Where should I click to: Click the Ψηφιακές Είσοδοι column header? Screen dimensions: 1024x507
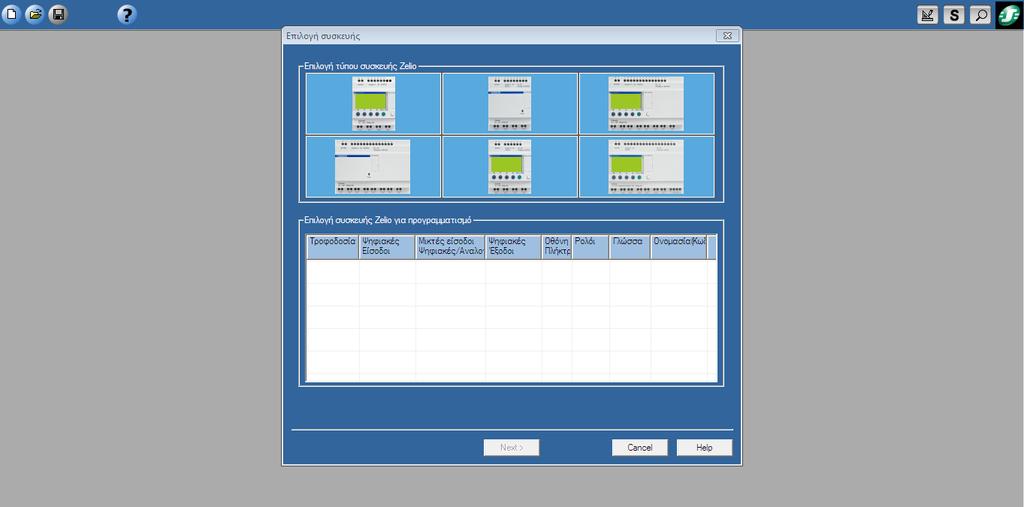click(x=387, y=247)
